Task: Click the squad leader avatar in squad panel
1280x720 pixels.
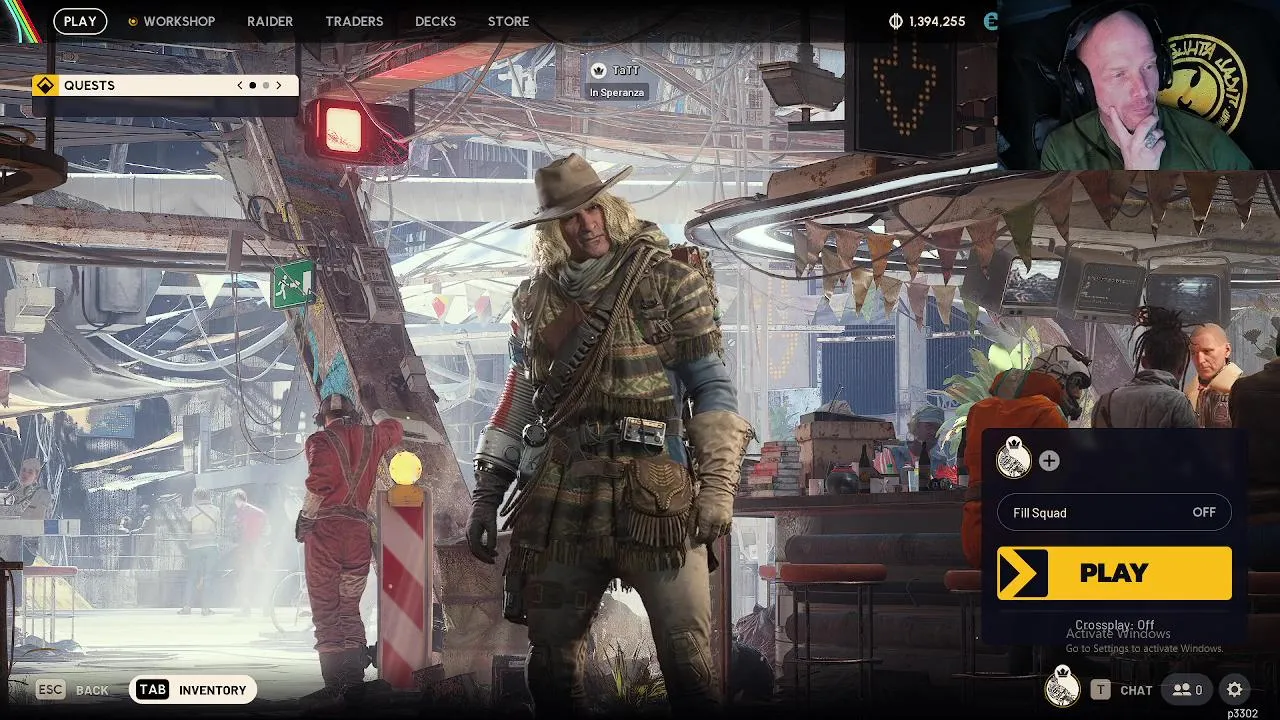Action: (x=1014, y=459)
